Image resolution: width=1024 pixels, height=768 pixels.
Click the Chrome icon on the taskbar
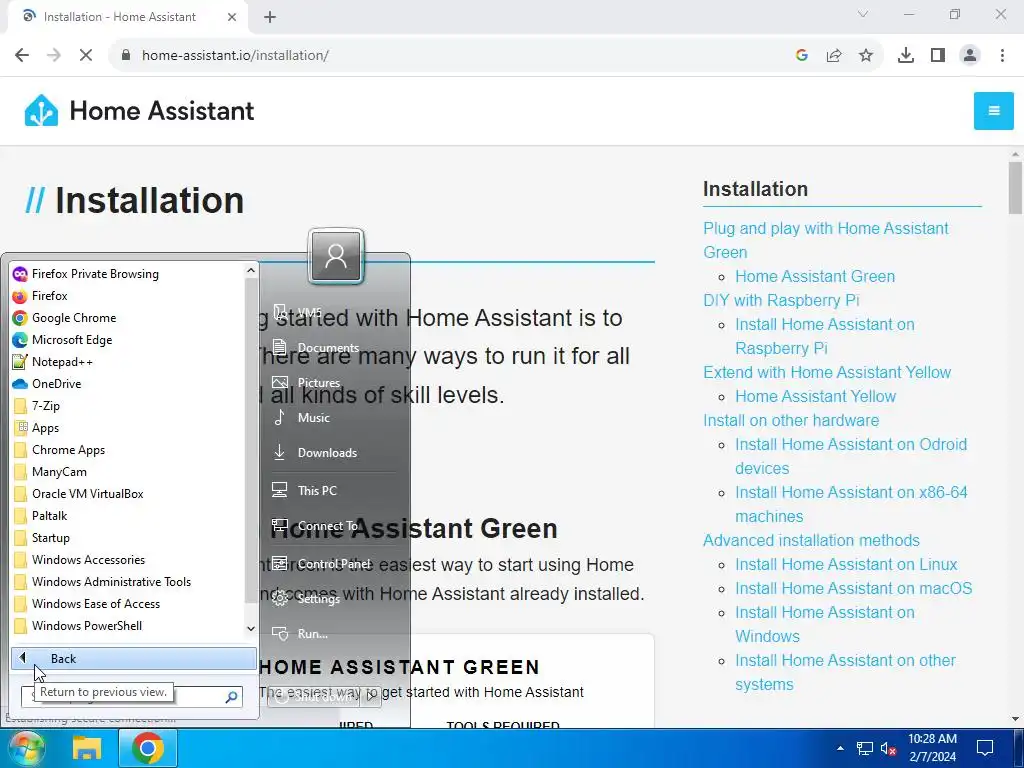click(x=148, y=748)
